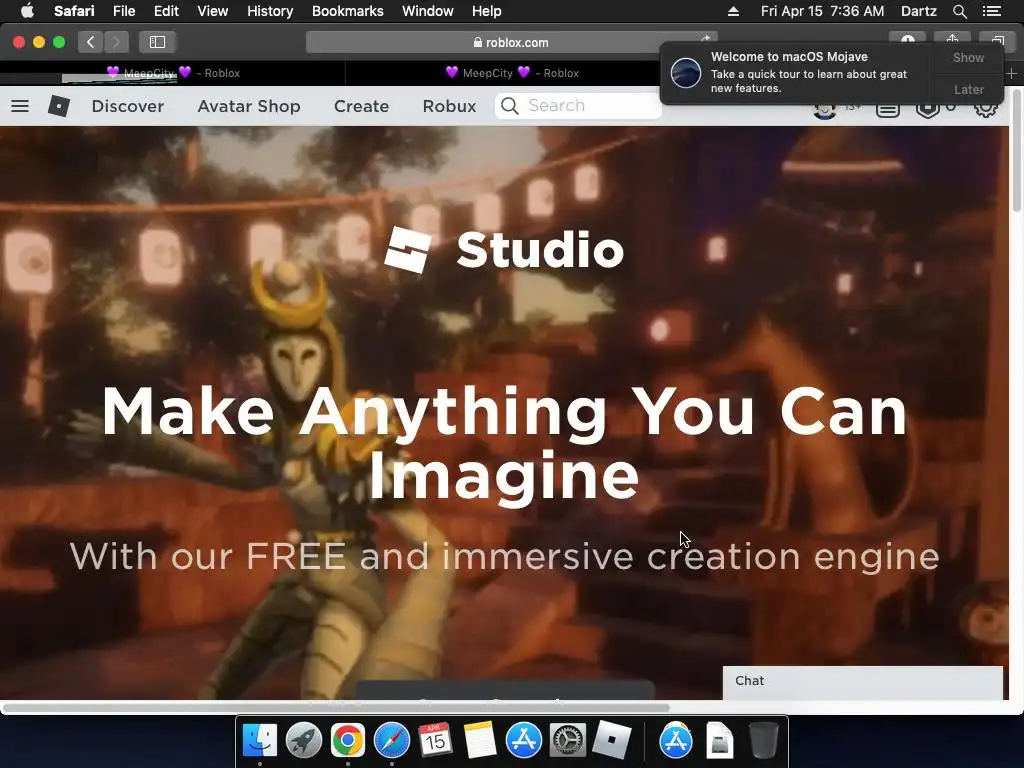The width and height of the screenshot is (1024, 768).
Task: Open Calendar from the Dock
Action: click(435, 741)
